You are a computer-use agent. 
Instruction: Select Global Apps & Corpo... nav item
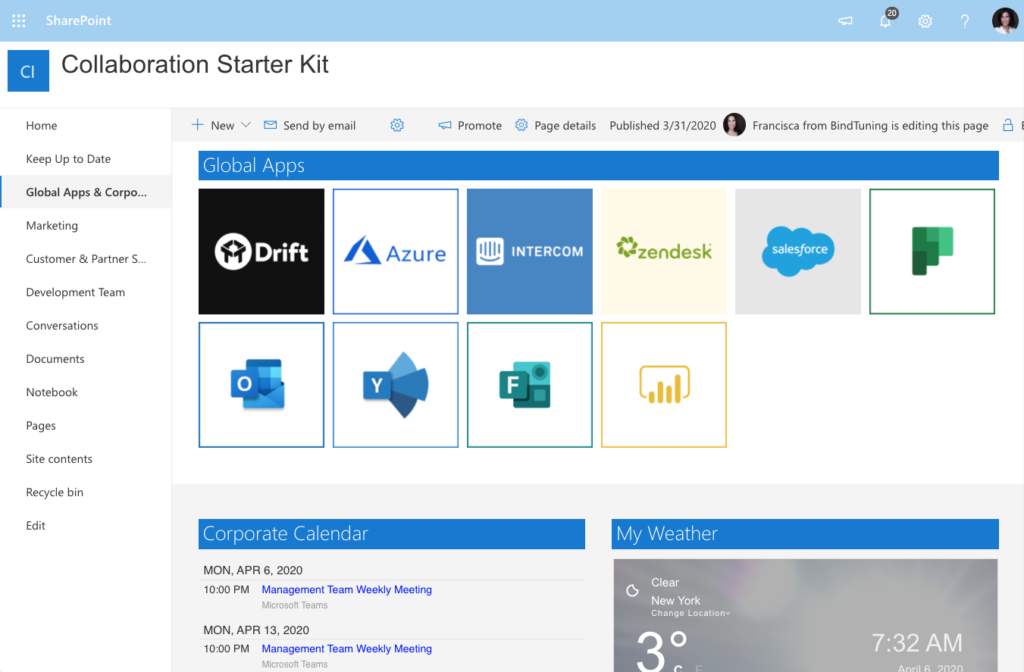coord(86,192)
